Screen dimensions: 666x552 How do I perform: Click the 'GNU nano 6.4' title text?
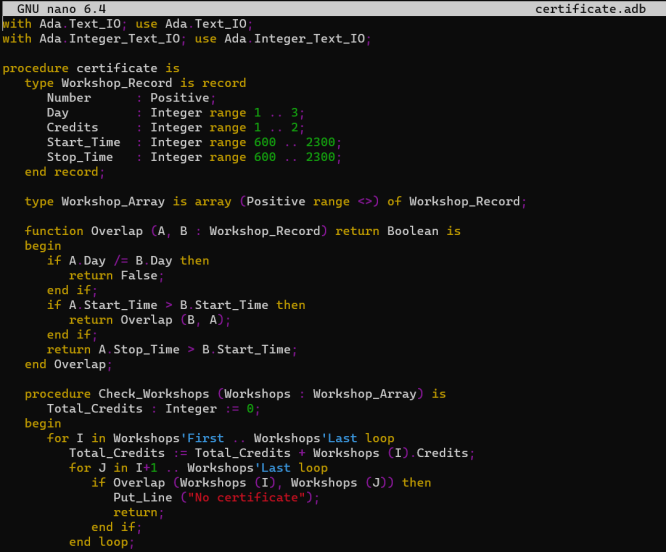pyautogui.click(x=62, y=8)
